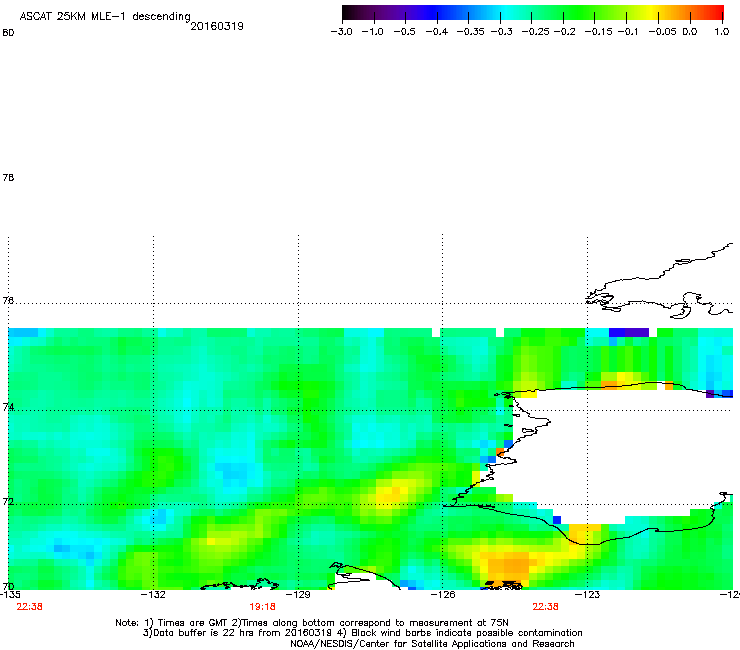The height and width of the screenshot is (650, 740).
Task: Choose the "-0.2" color scale label
Action: pyautogui.click(x=564, y=32)
